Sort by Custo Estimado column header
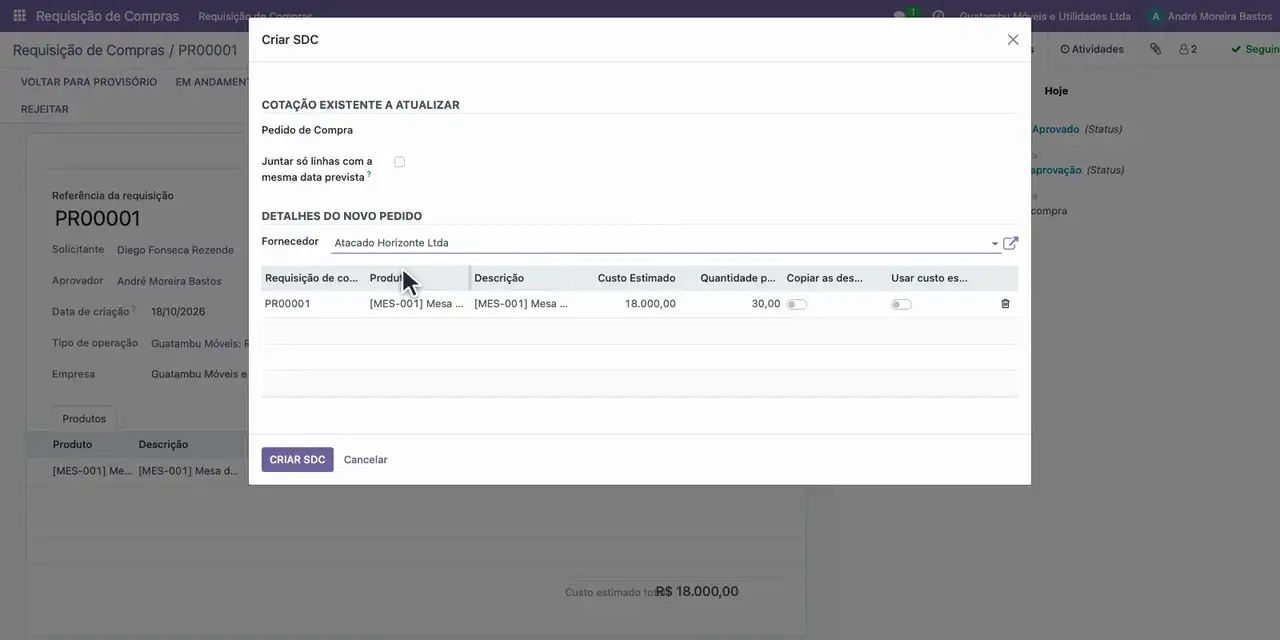Viewport: 1280px width, 640px height. click(636, 278)
